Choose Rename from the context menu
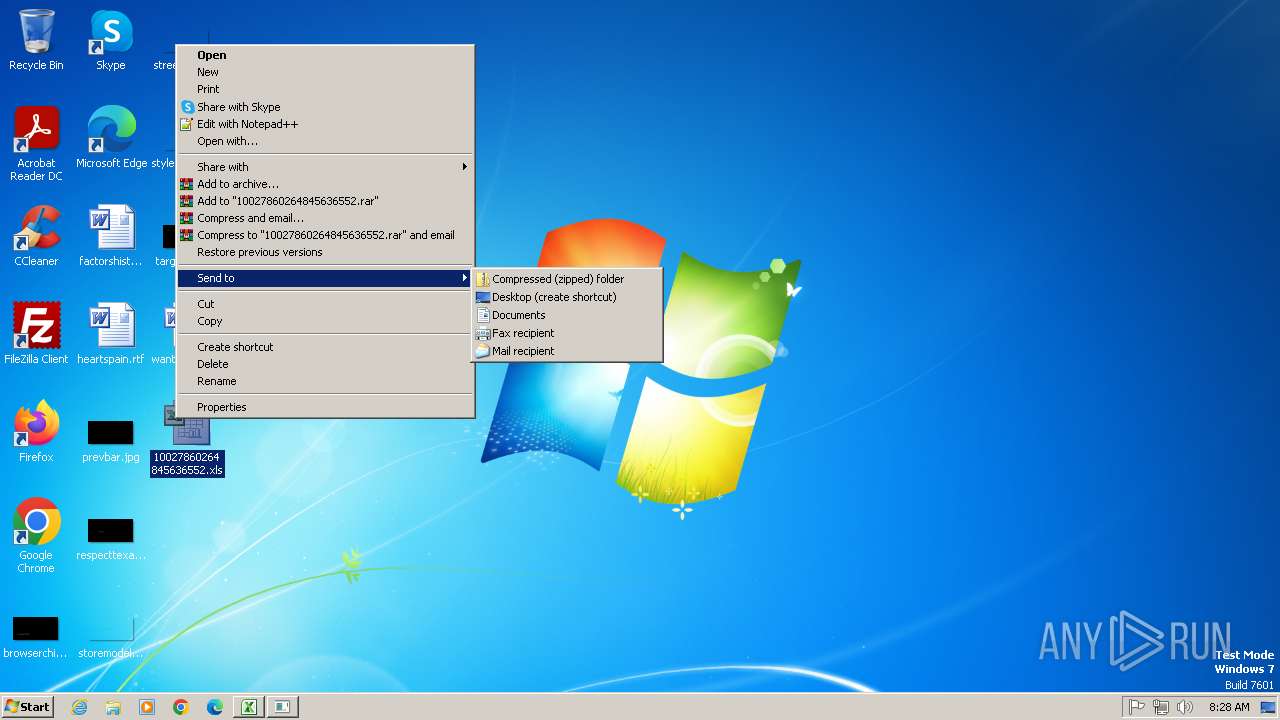 [325, 381]
